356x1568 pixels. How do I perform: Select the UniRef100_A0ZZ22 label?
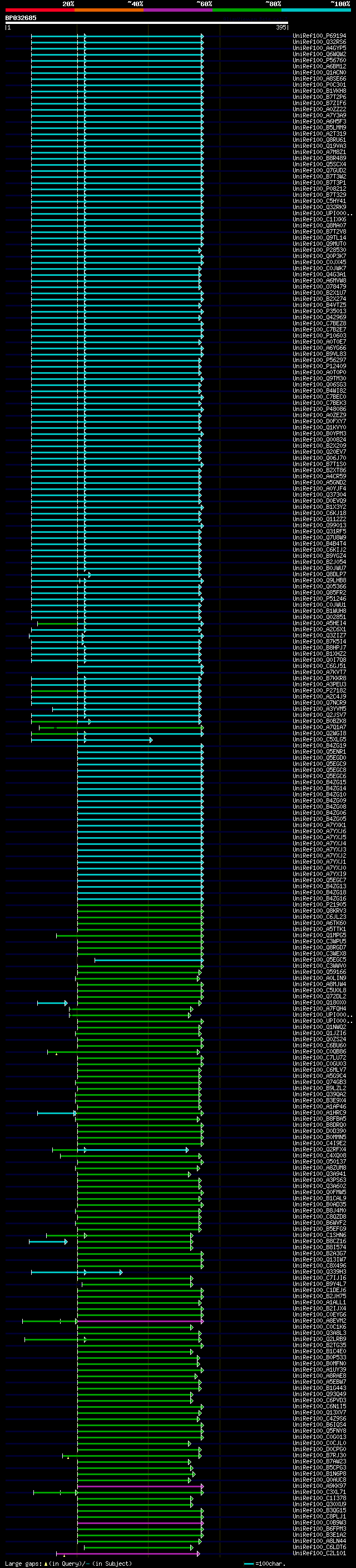coord(319,109)
